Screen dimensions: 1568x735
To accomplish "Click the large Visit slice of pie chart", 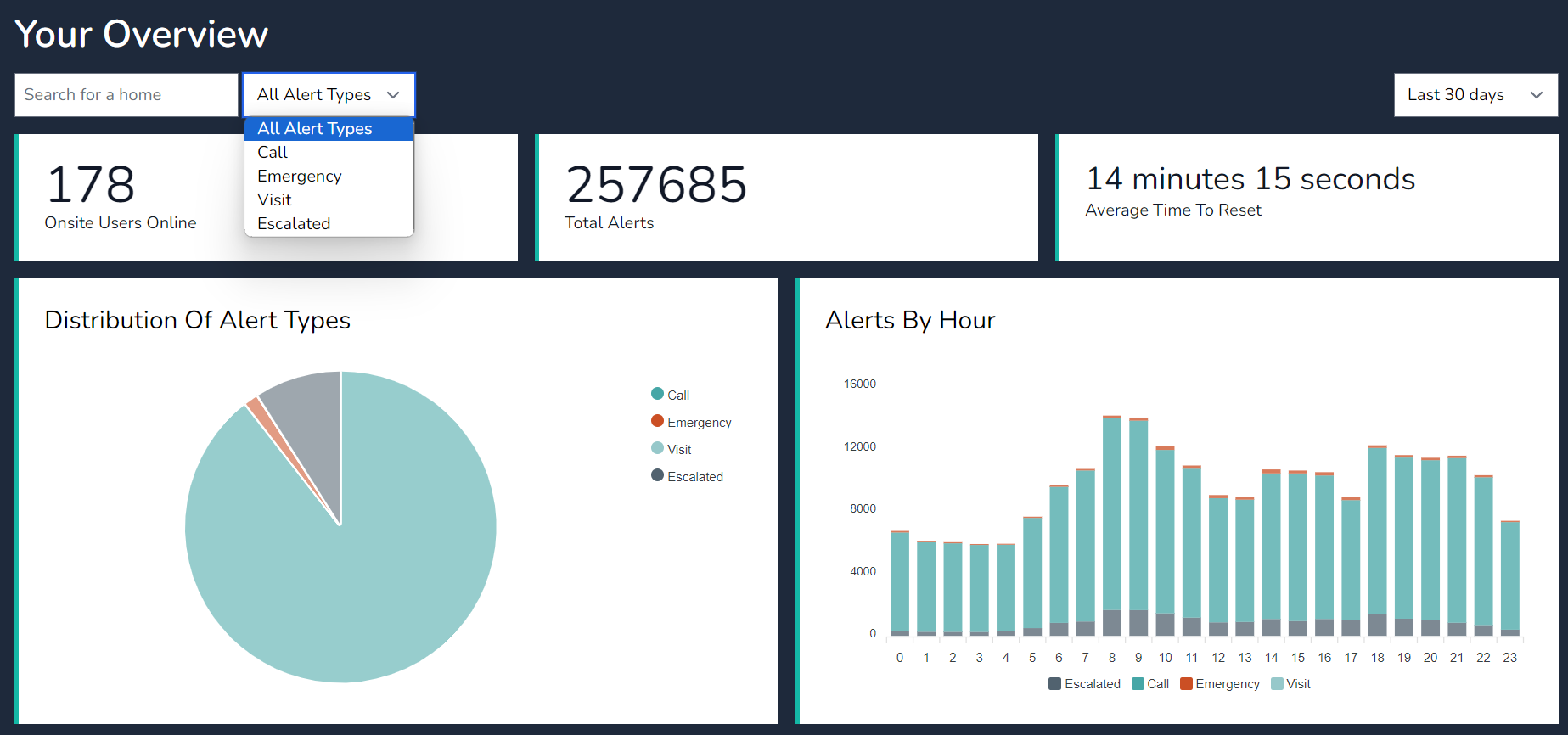I will pos(357,577).
